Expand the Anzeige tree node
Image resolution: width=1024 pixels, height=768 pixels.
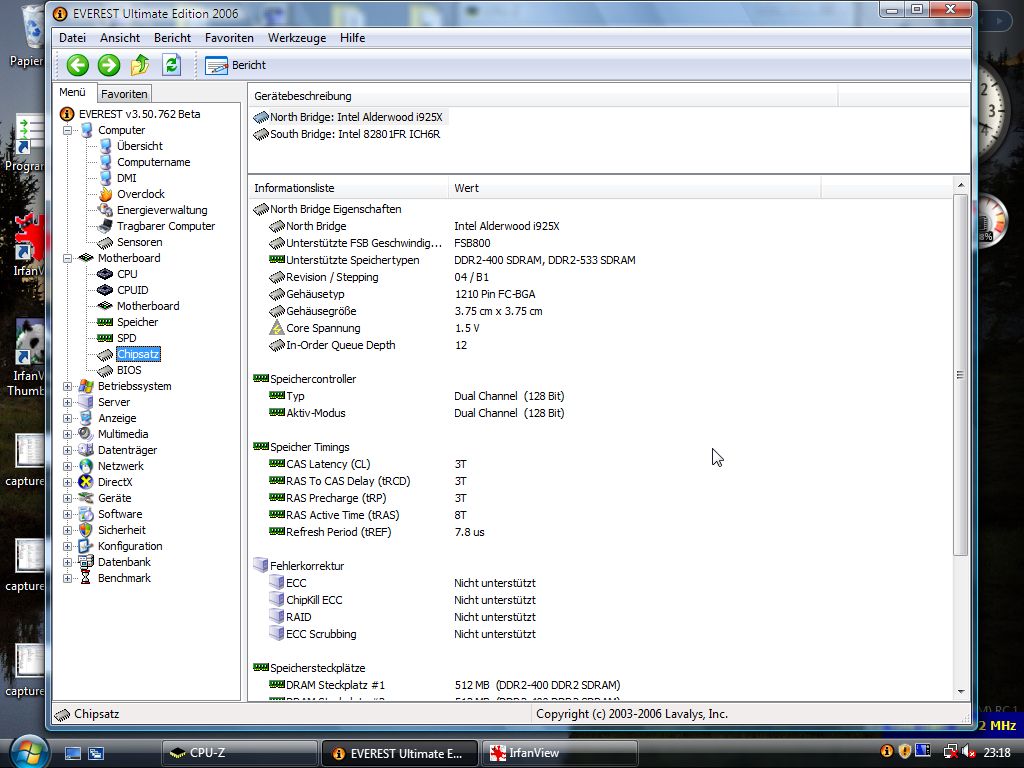coord(67,419)
